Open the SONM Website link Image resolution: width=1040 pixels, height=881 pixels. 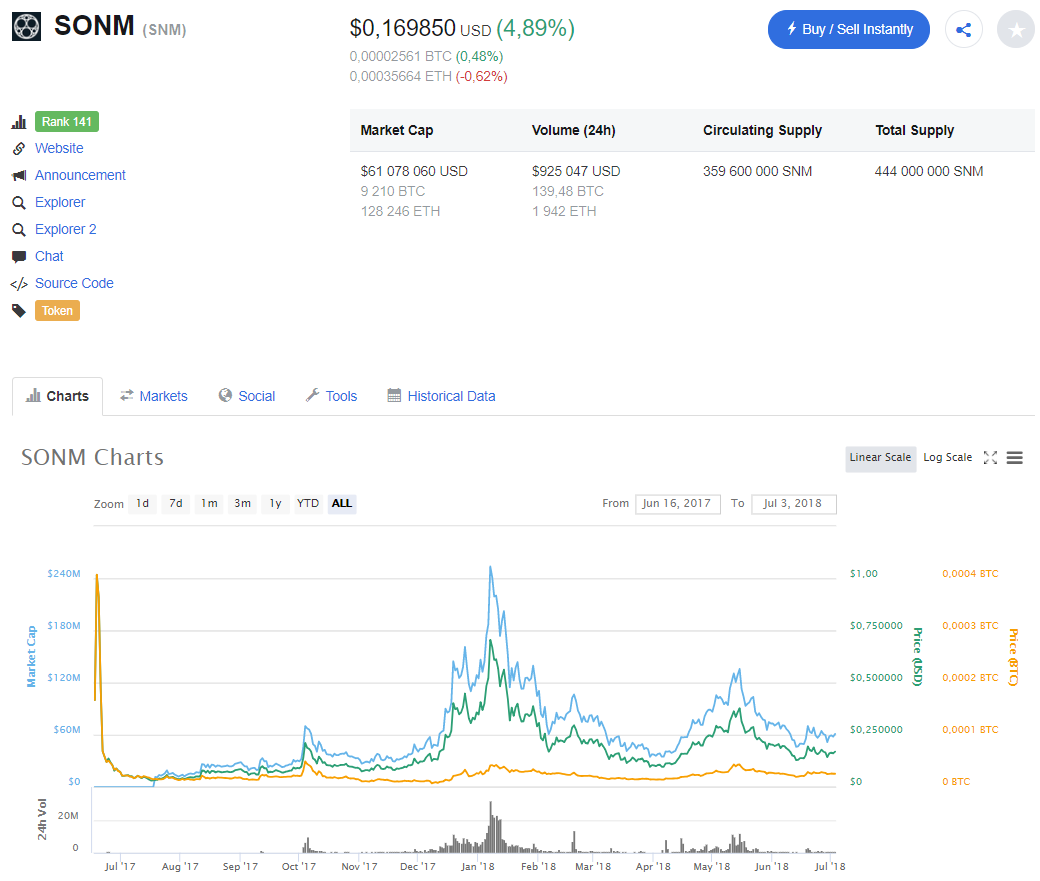59,149
